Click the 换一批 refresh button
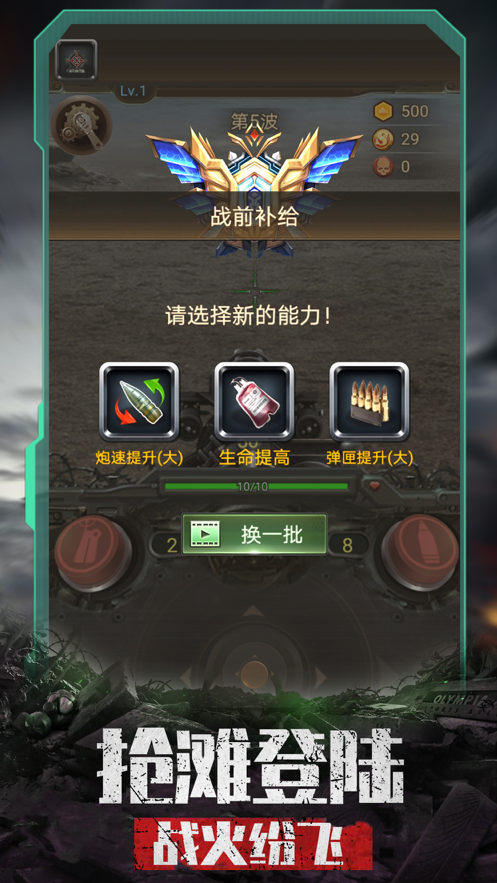 [x=254, y=534]
